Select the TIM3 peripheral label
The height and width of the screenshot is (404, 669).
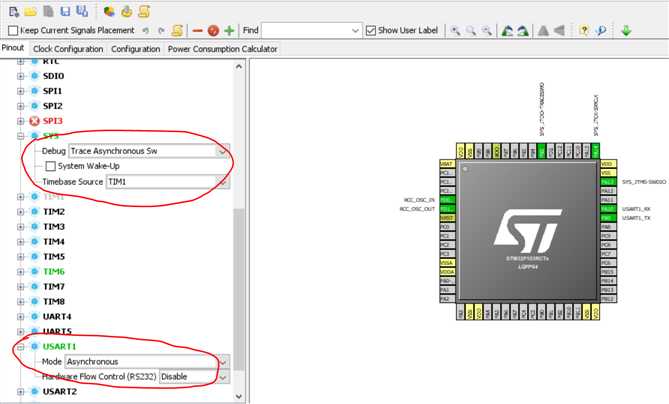pyautogui.click(x=54, y=227)
